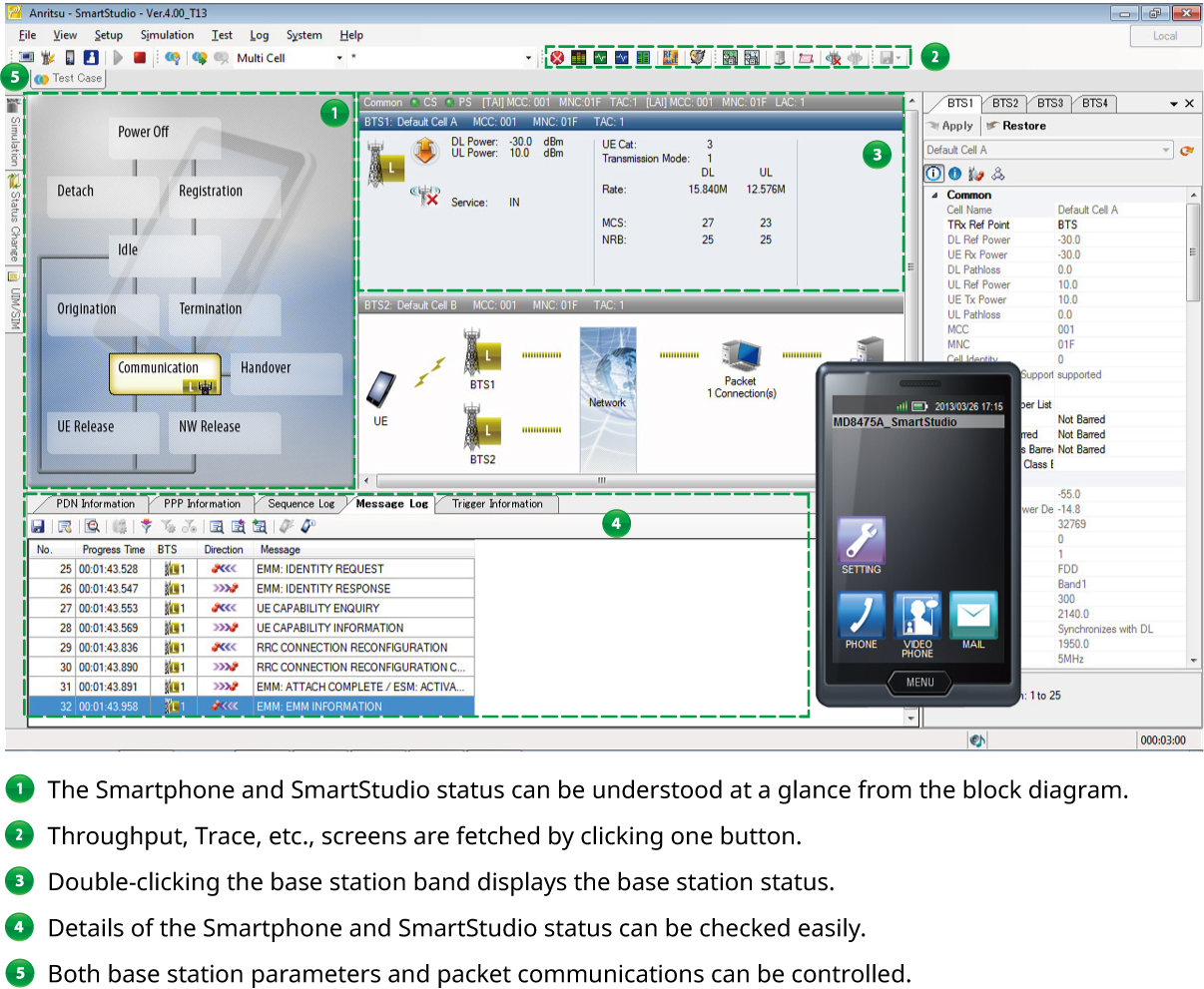Click the Restore button
This screenshot has width=1204, height=989.
click(x=1016, y=126)
